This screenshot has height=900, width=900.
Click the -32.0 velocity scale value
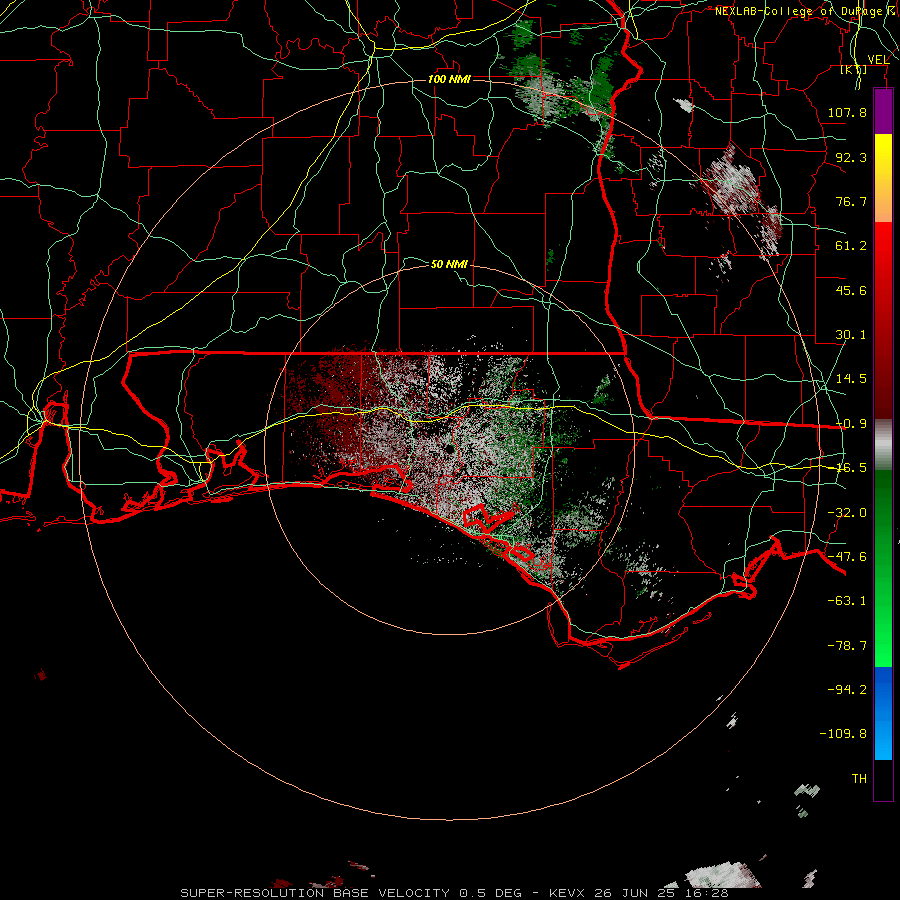(x=847, y=513)
